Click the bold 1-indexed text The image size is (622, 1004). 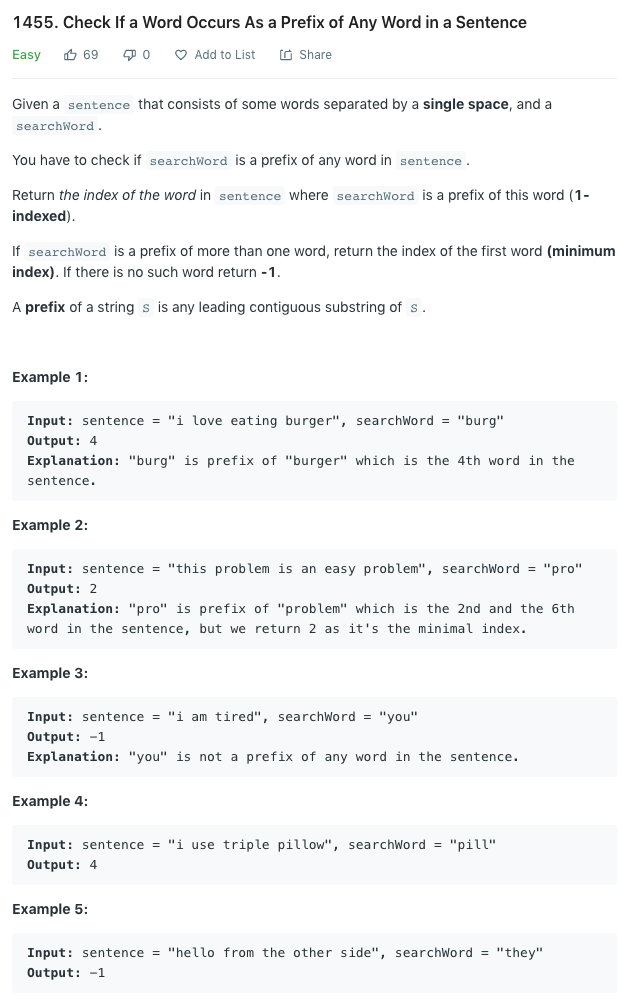[x=37, y=216]
